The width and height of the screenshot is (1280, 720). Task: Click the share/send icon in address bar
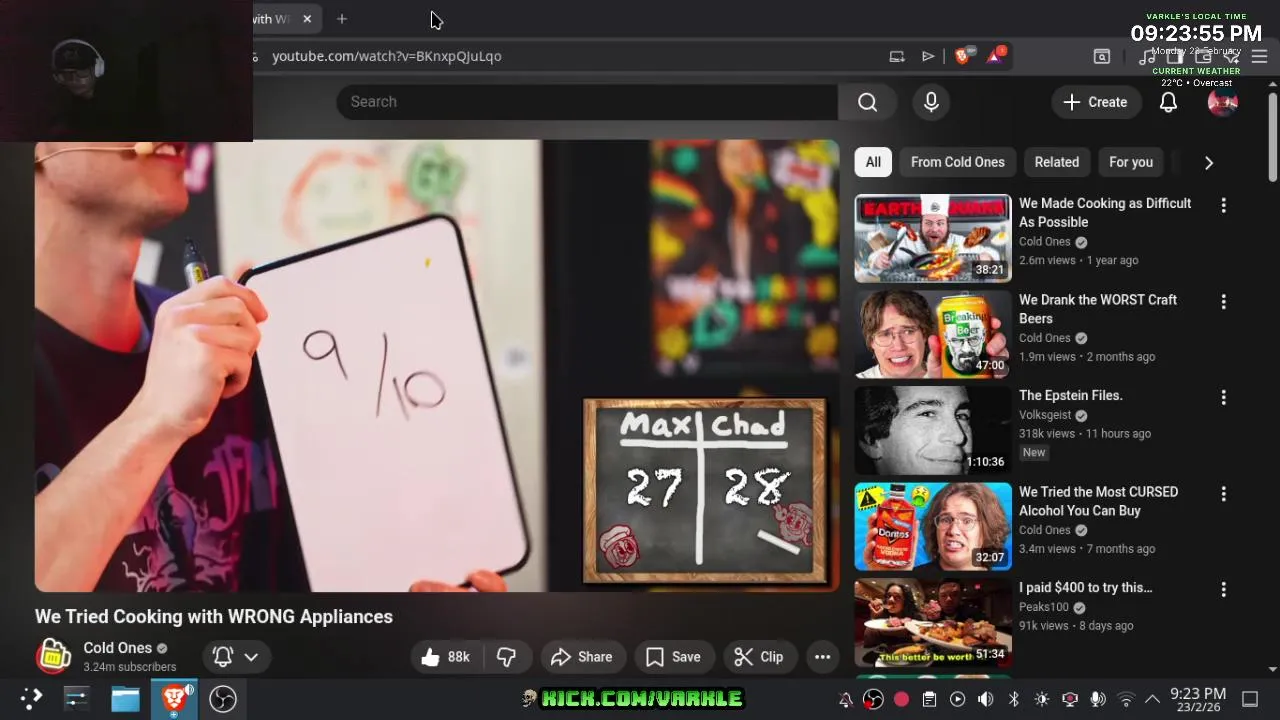pyautogui.click(x=928, y=56)
